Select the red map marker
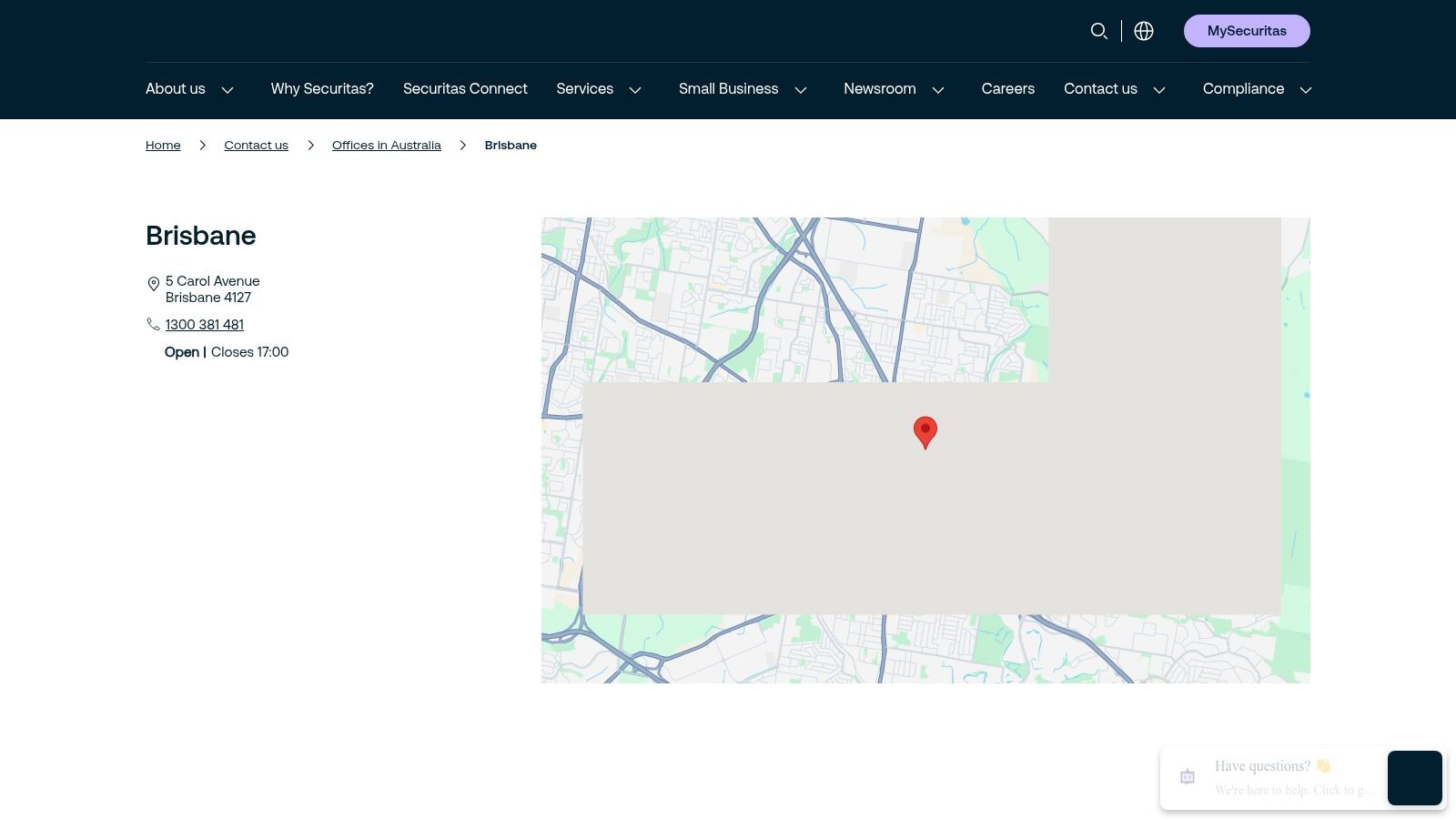Screen dimensions: 1456x819 925,432
